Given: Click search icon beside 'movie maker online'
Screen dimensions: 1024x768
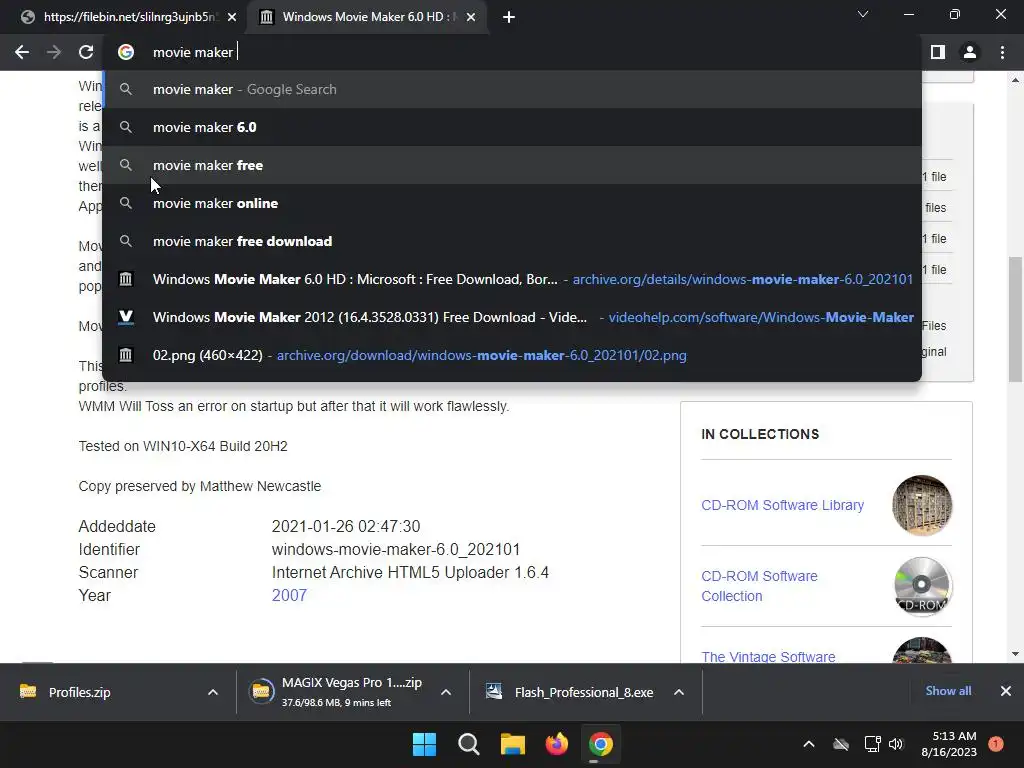Looking at the screenshot, I should point(126,203).
